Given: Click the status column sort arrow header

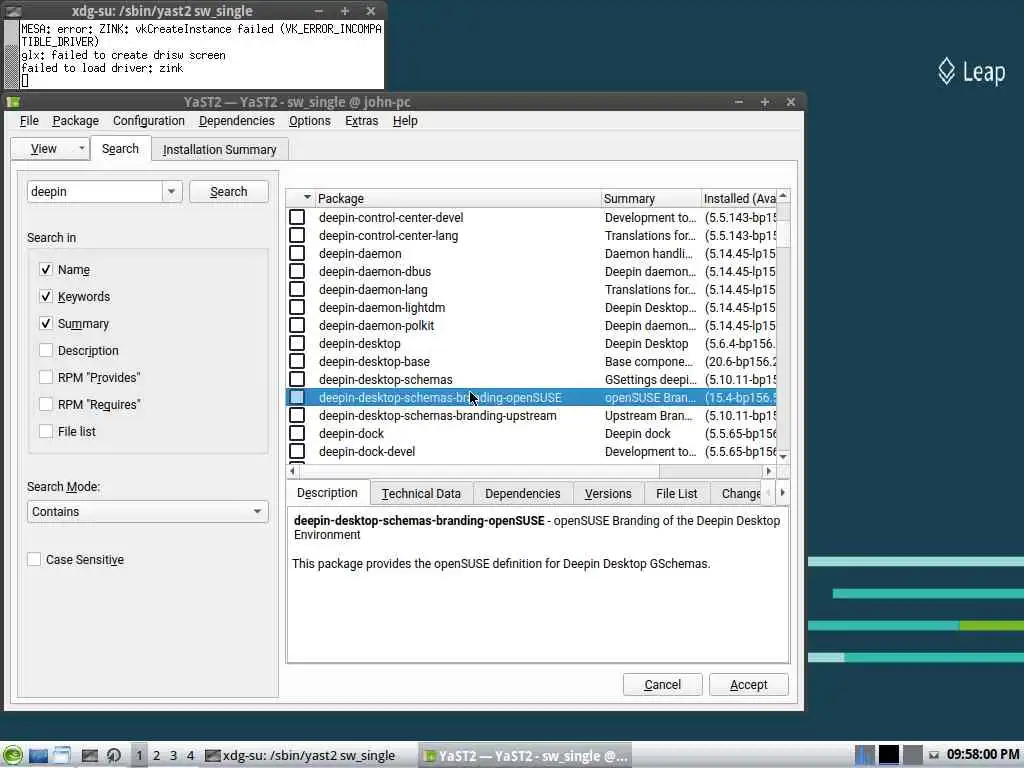Looking at the screenshot, I should 300,198.
